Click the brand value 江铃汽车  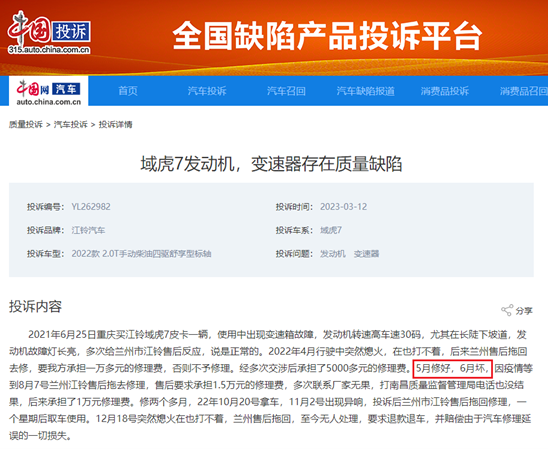click(88, 230)
